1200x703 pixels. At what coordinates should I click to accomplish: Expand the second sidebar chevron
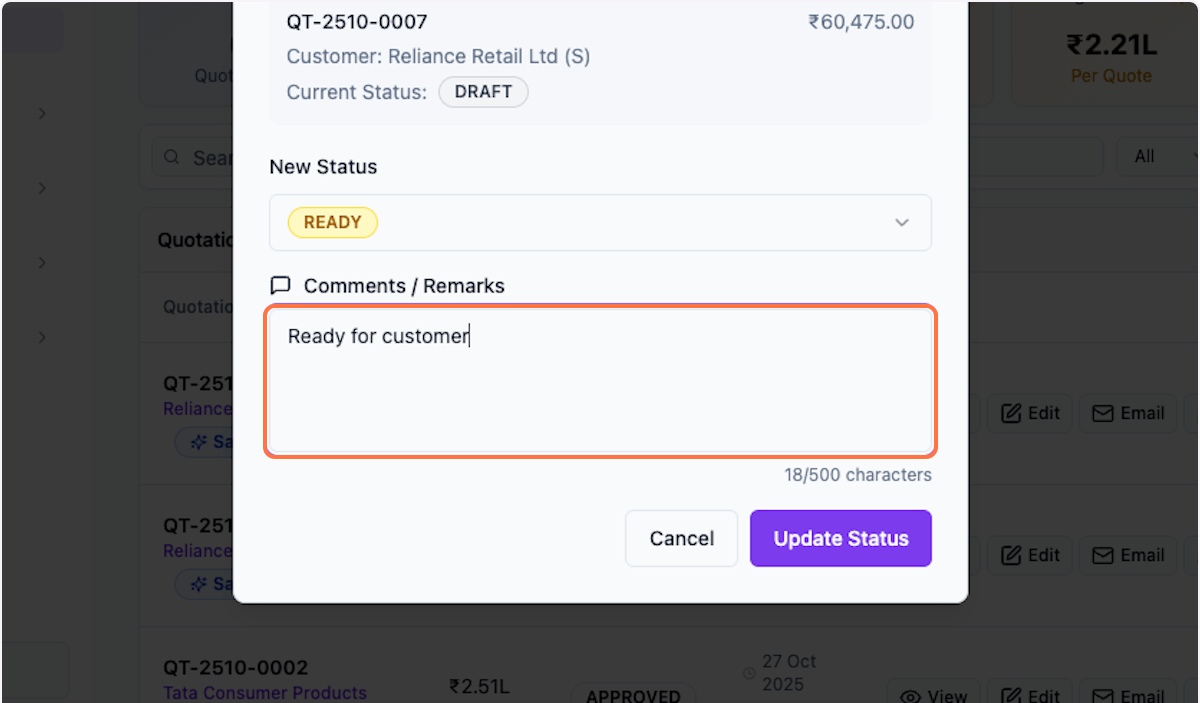coord(42,188)
